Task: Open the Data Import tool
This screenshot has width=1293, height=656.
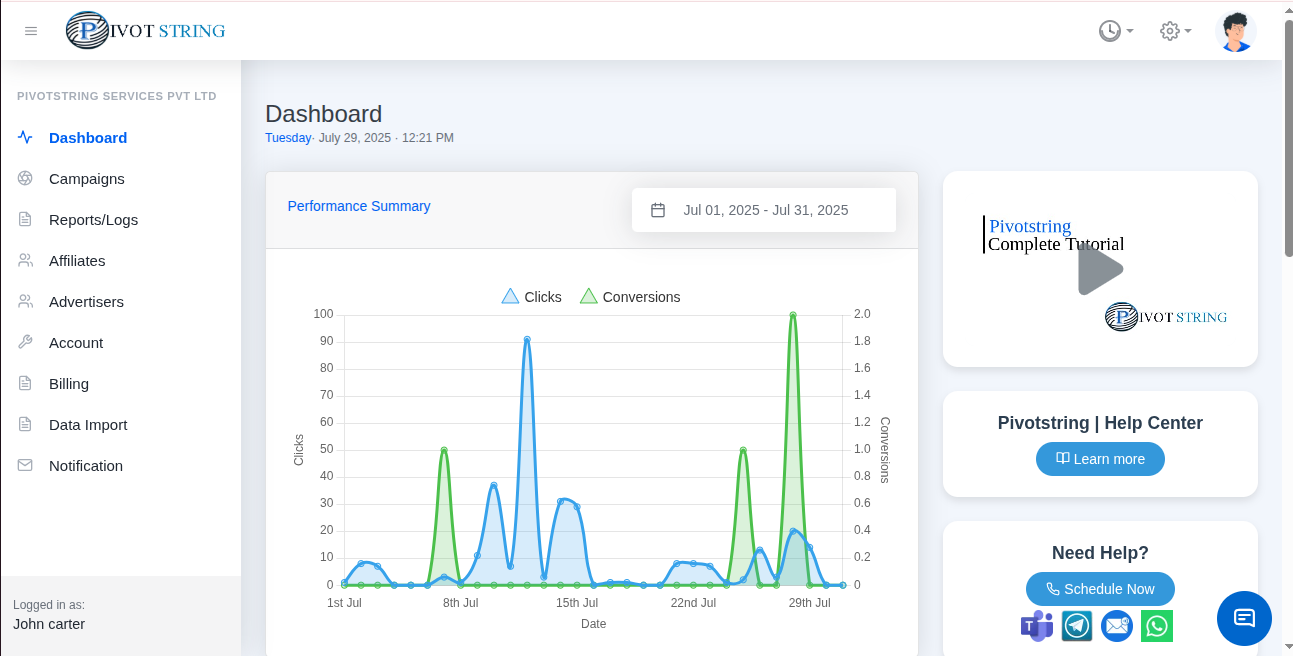Action: [x=87, y=425]
